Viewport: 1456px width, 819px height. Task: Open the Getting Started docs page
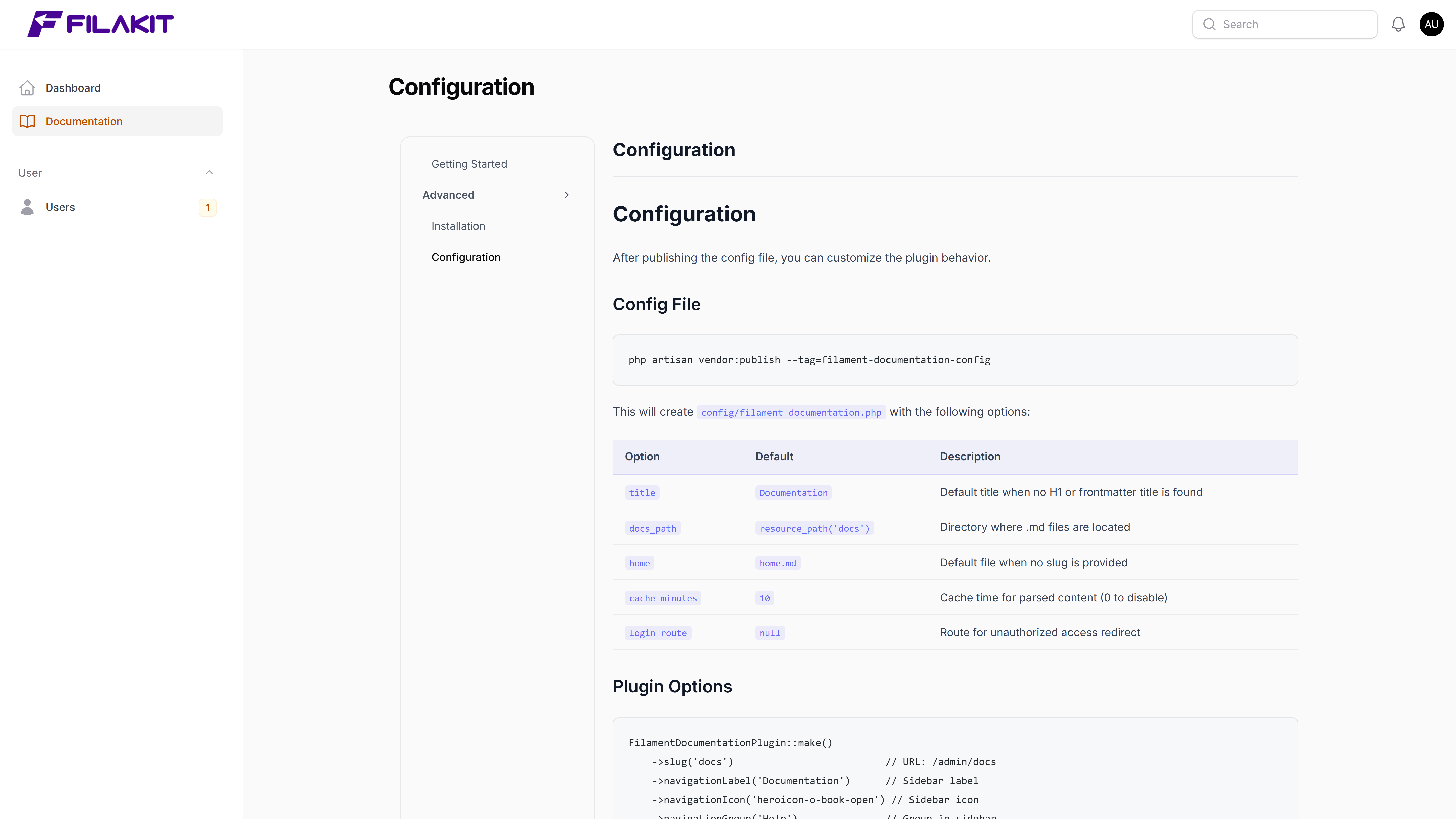(469, 164)
